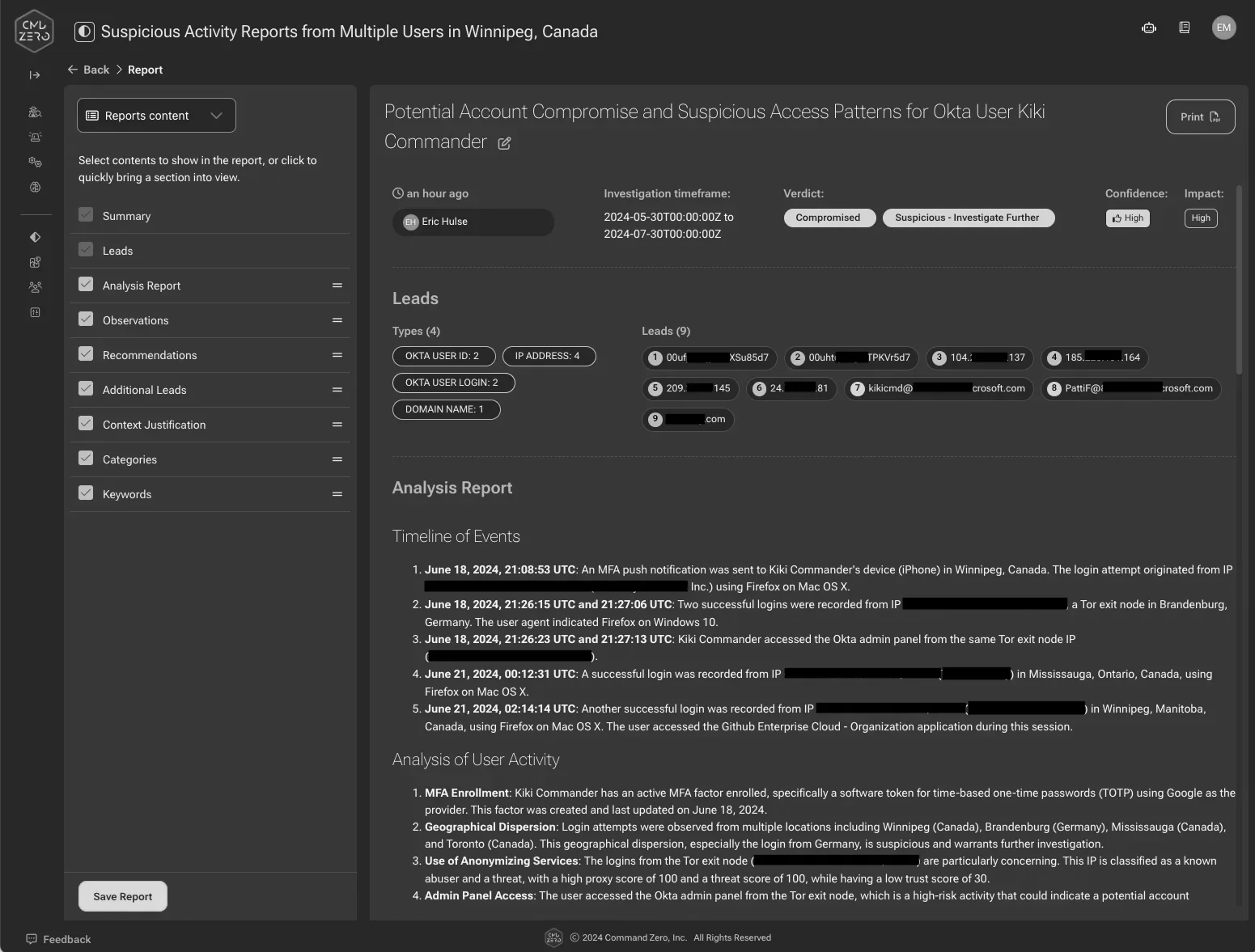This screenshot has width=1255, height=952.
Task: Grab the reorder handle for Keywords
Action: (337, 494)
